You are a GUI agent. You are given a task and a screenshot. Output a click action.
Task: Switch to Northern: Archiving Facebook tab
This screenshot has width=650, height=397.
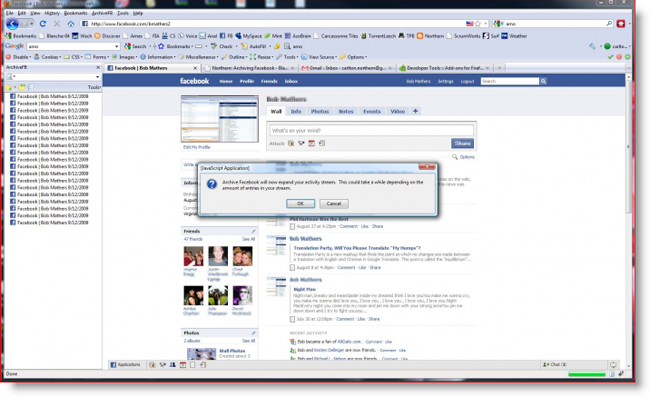tap(249, 68)
